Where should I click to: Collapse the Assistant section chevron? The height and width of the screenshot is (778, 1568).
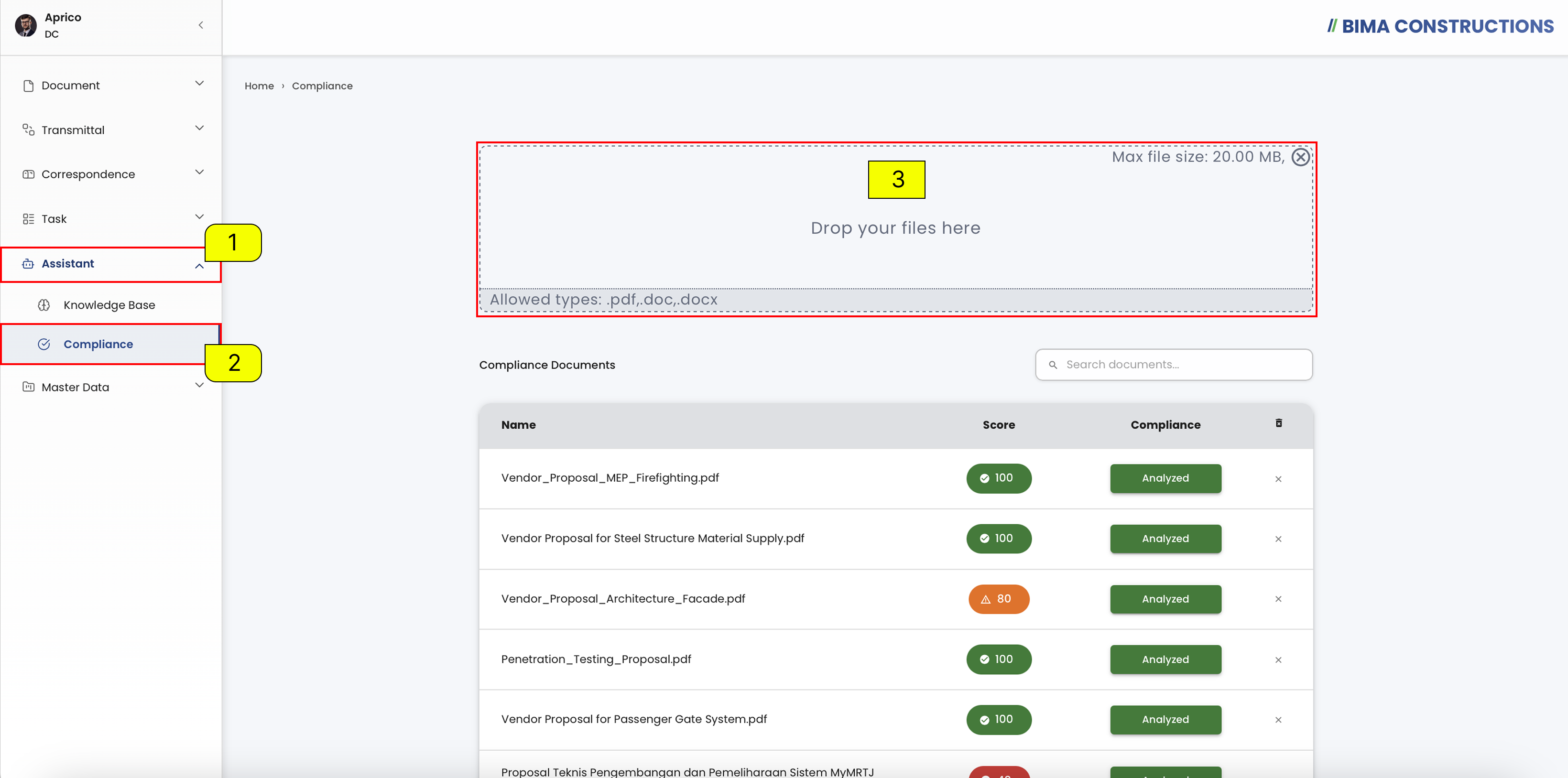199,266
